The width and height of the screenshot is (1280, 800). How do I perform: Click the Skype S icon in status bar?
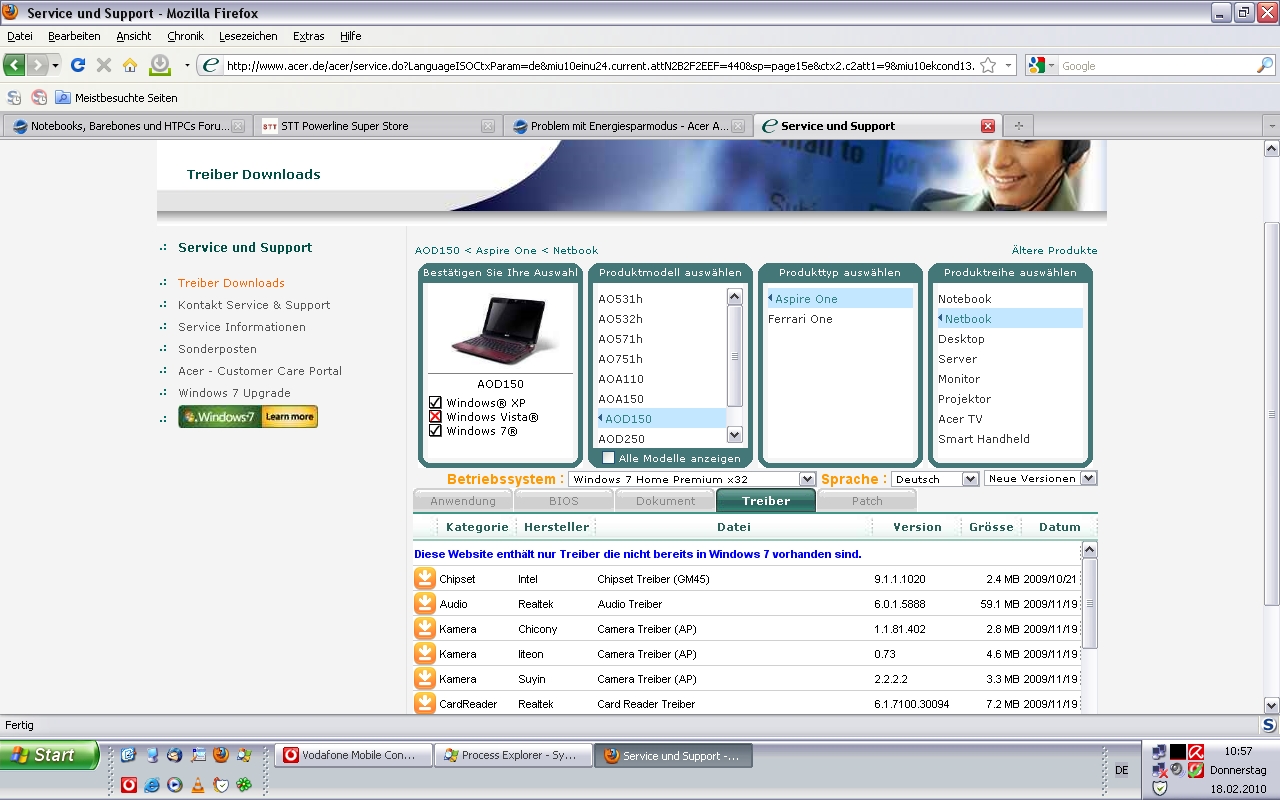[x=1269, y=725]
